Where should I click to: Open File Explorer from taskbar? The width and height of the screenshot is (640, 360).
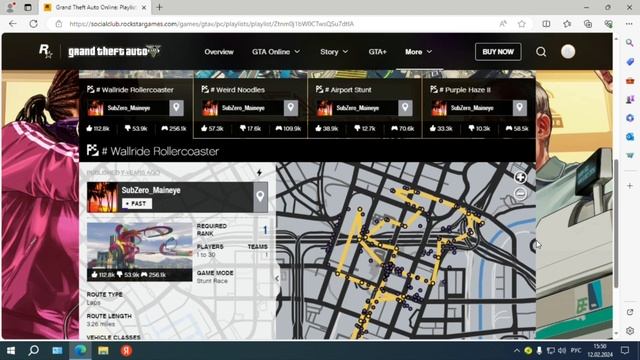pyautogui.click(x=103, y=351)
